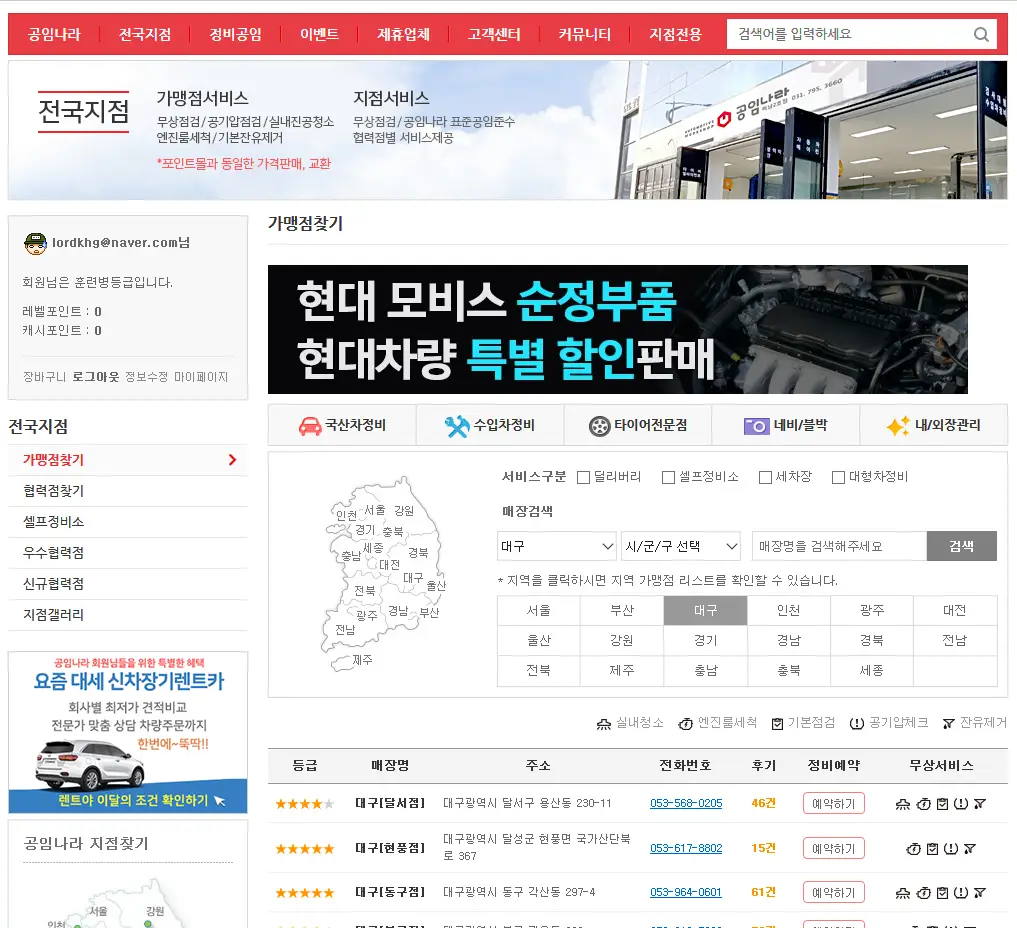This screenshot has height=928, width=1017.
Task: Open 마이페이지 link
Action: (x=201, y=377)
